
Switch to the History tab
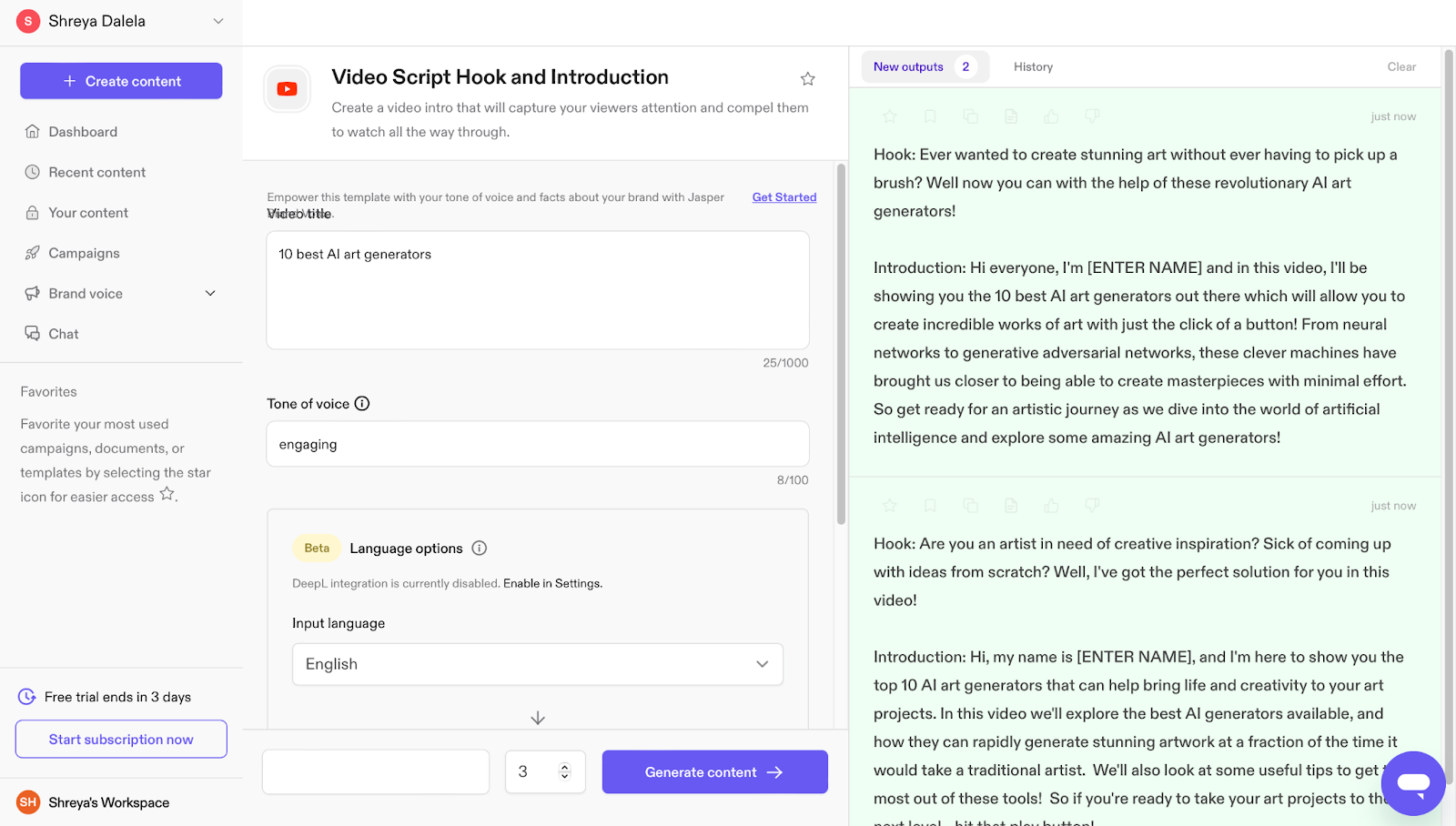(1033, 67)
